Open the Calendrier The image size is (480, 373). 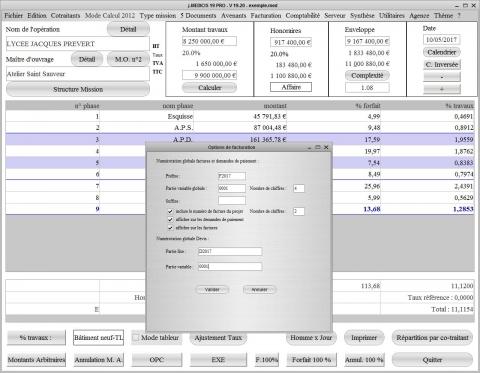point(442,52)
